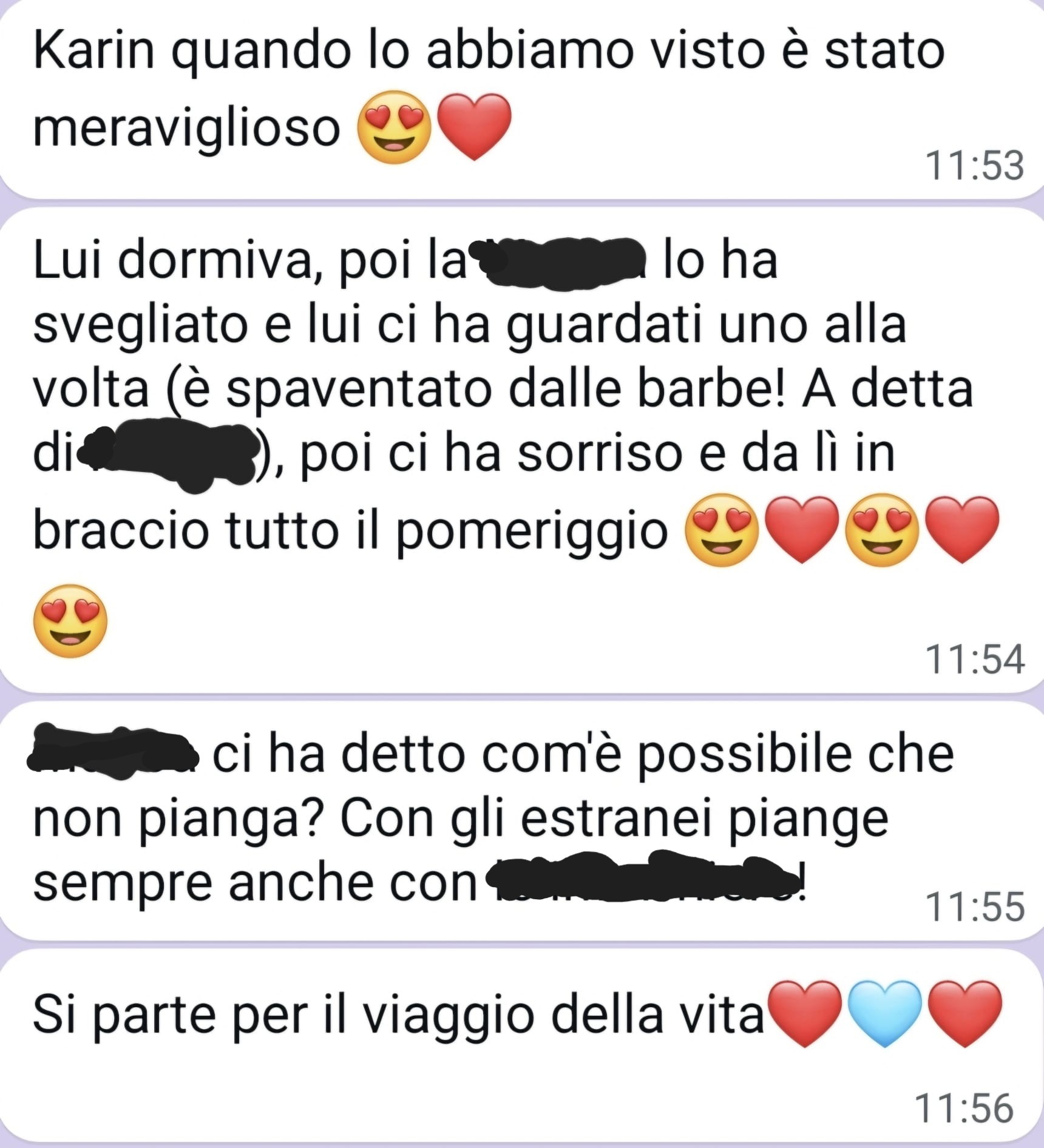Tap the 11:53 timestamp

[974, 165]
